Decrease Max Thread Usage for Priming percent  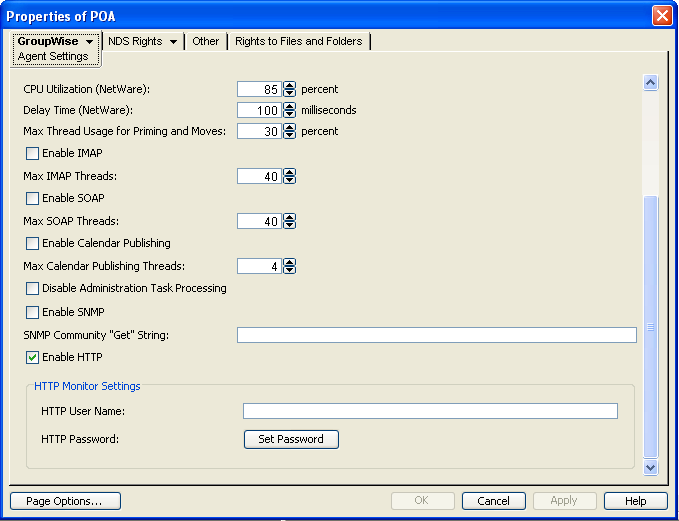click(x=289, y=135)
